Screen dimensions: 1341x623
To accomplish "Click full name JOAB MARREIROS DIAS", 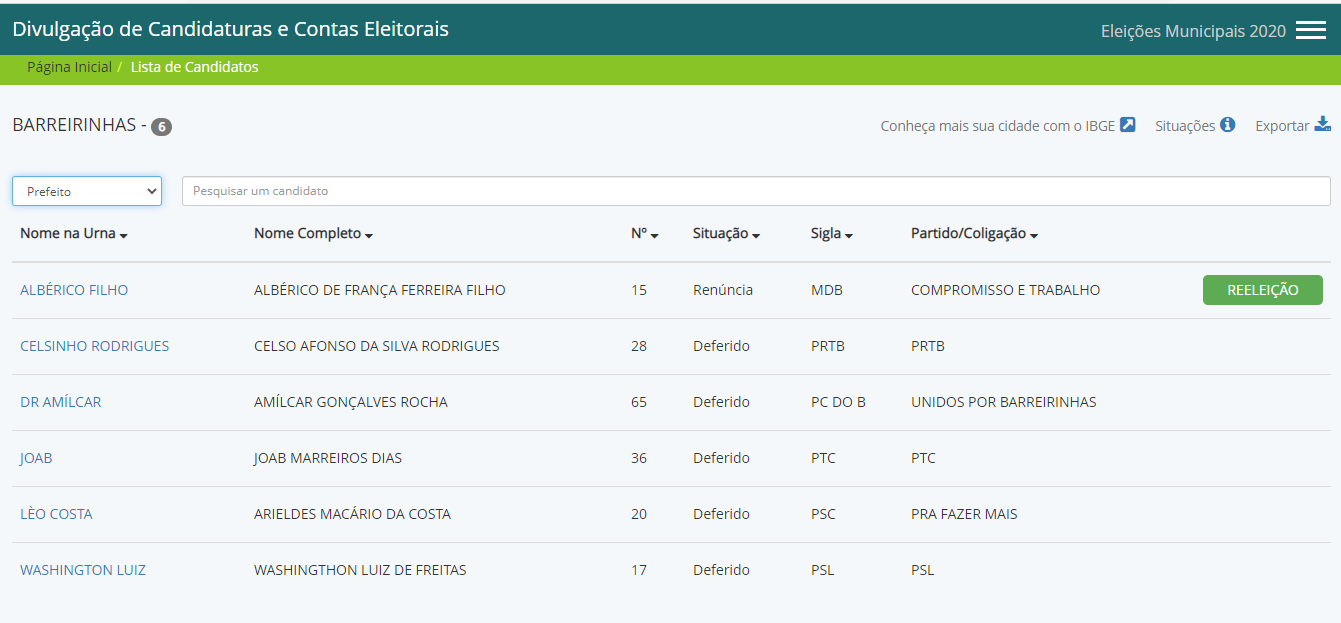I will [x=328, y=458].
